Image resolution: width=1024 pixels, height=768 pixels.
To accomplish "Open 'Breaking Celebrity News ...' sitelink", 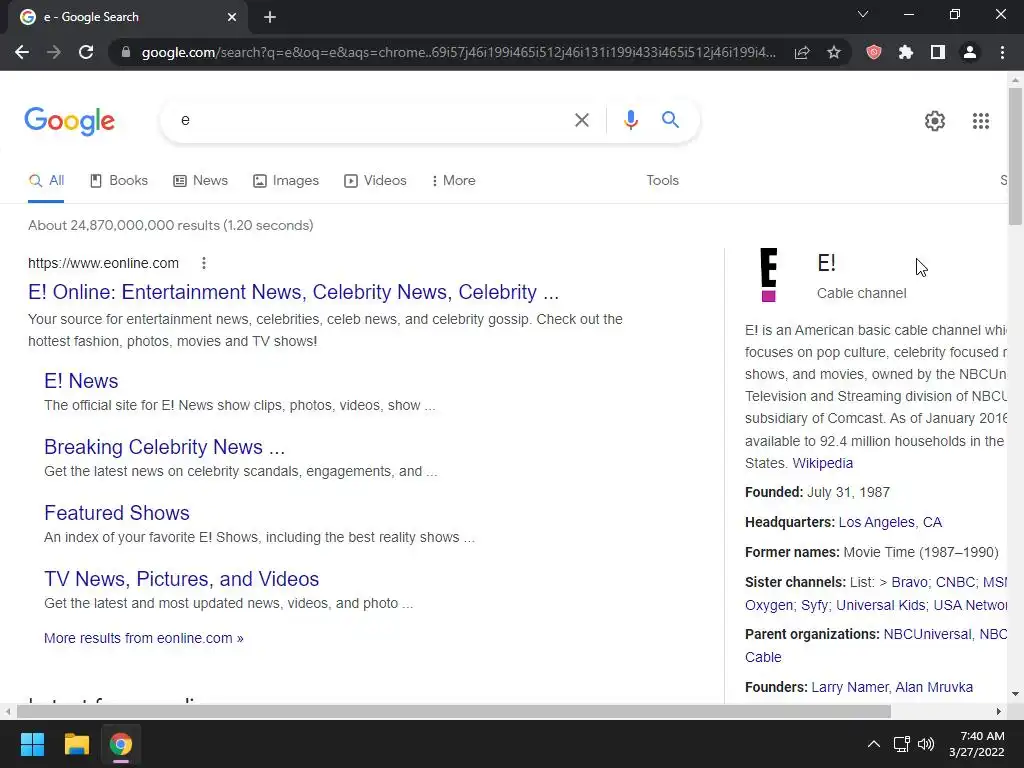I will pos(165,447).
